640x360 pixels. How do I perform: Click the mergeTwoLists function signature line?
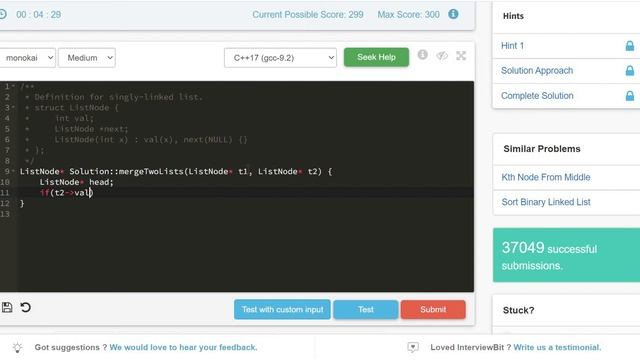click(176, 171)
